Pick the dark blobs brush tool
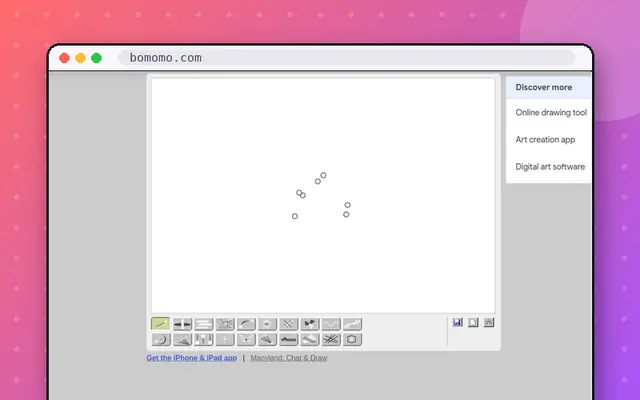Screen dimensions: 640x400 (x=310, y=324)
